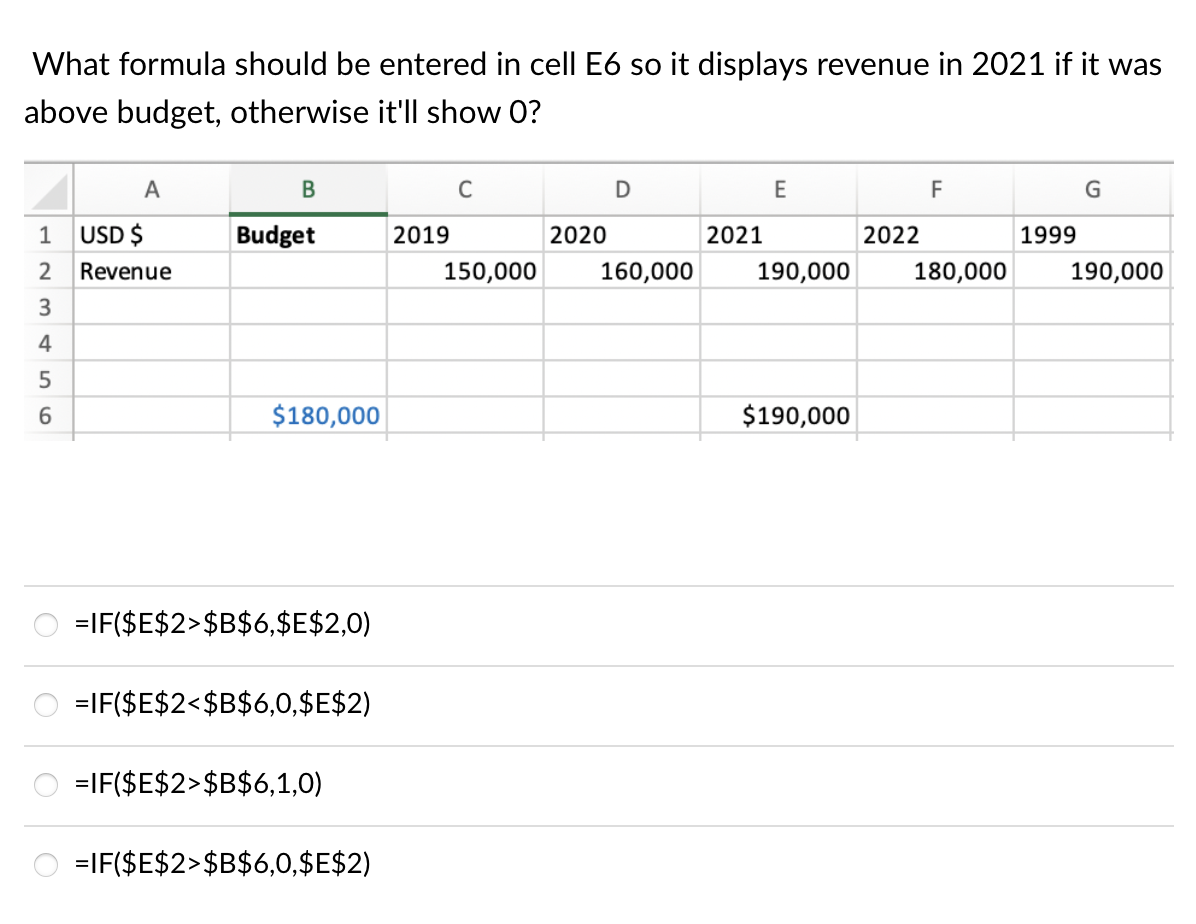This screenshot has height=924, width=1196.
Task: Select the radio button for =IF($E$2>$B$6,0,$E$2)
Action: click(45, 864)
